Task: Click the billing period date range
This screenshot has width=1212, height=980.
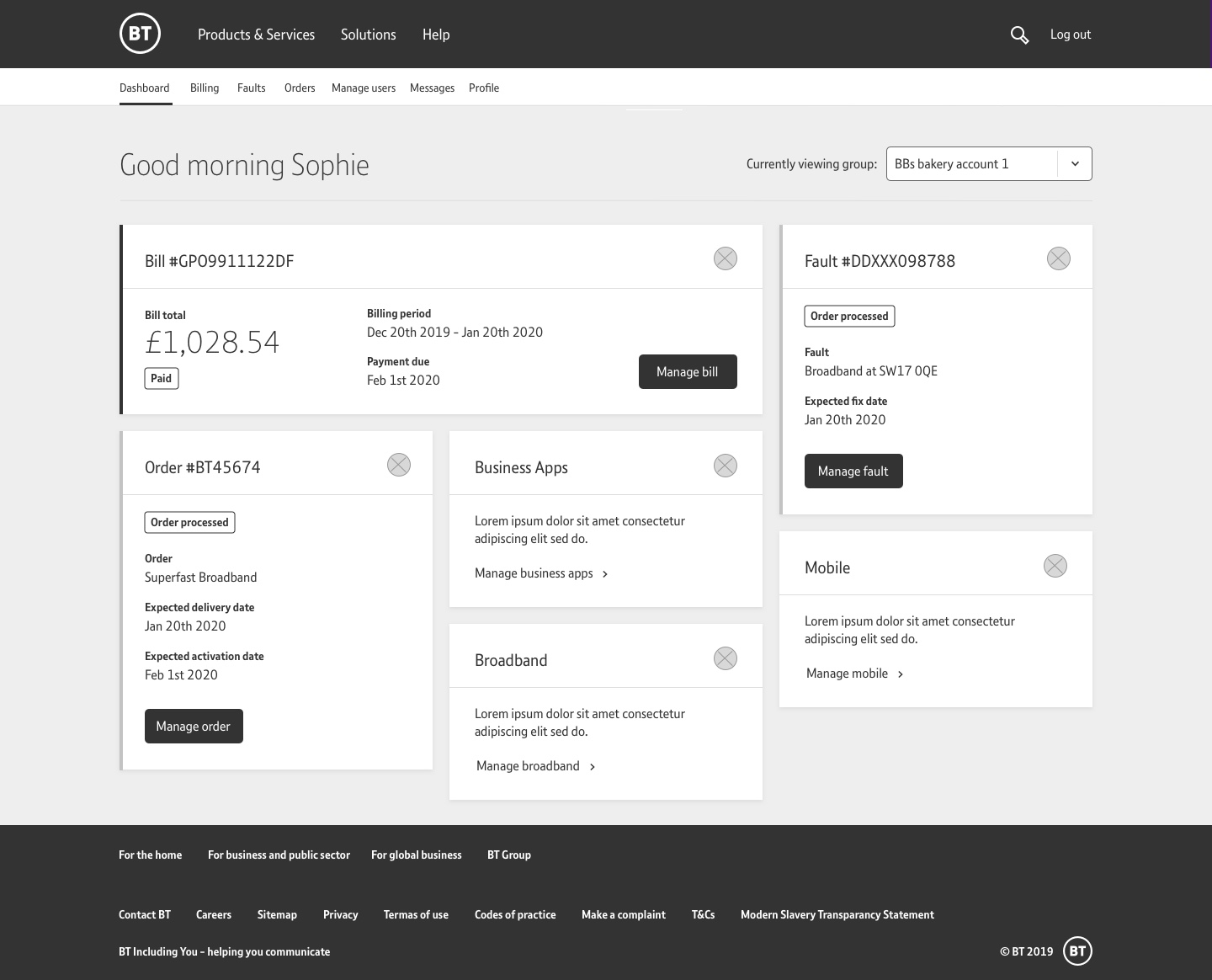Action: click(454, 333)
